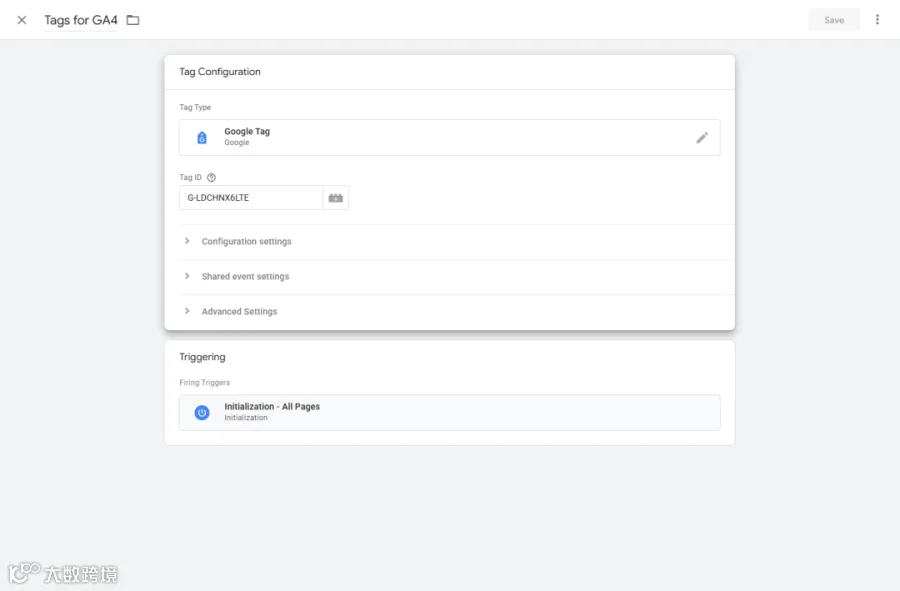Close the Tags for GA4 editor
The height and width of the screenshot is (591, 900).
[22, 20]
